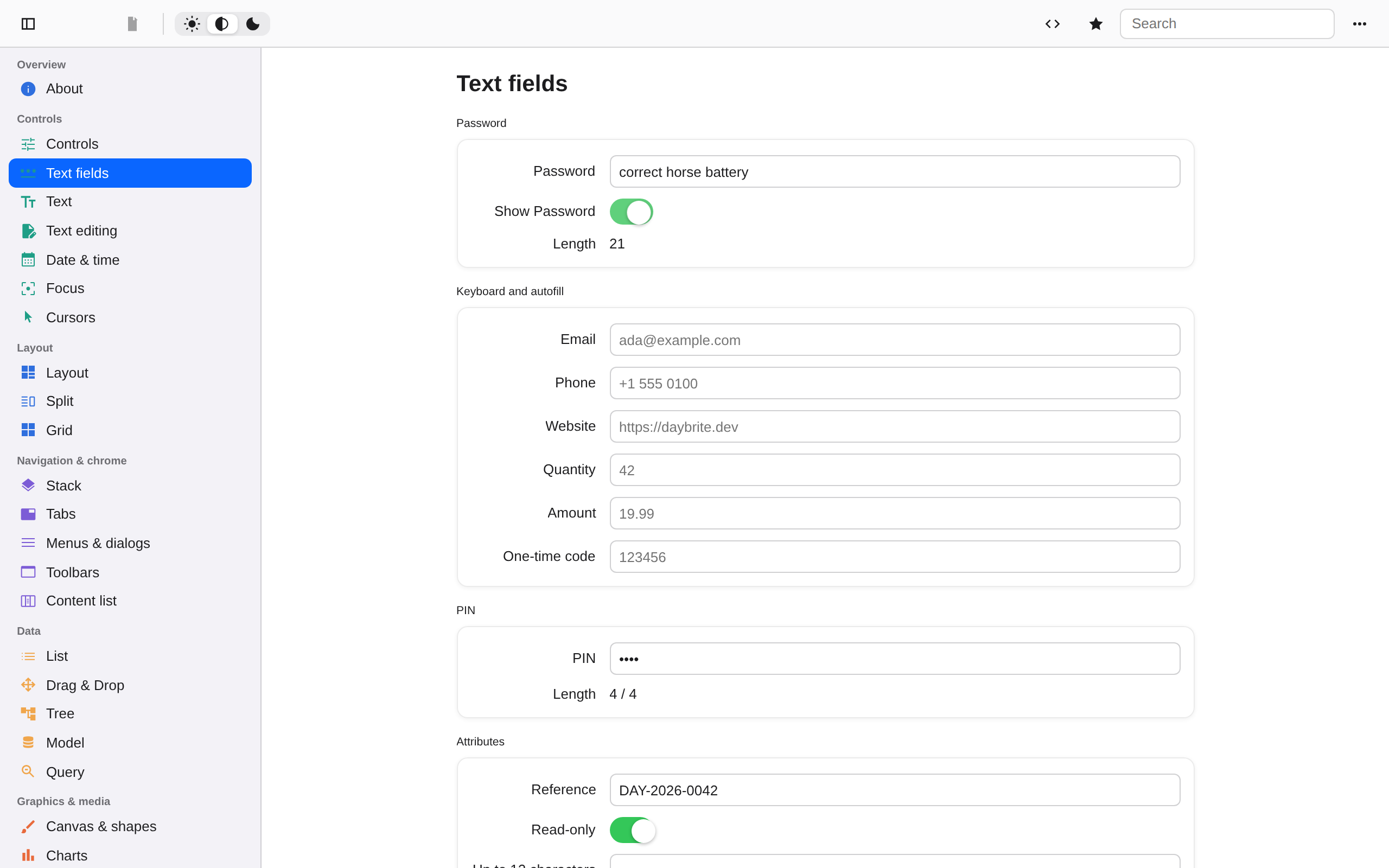Click the document page icon in toolbar

point(132,23)
